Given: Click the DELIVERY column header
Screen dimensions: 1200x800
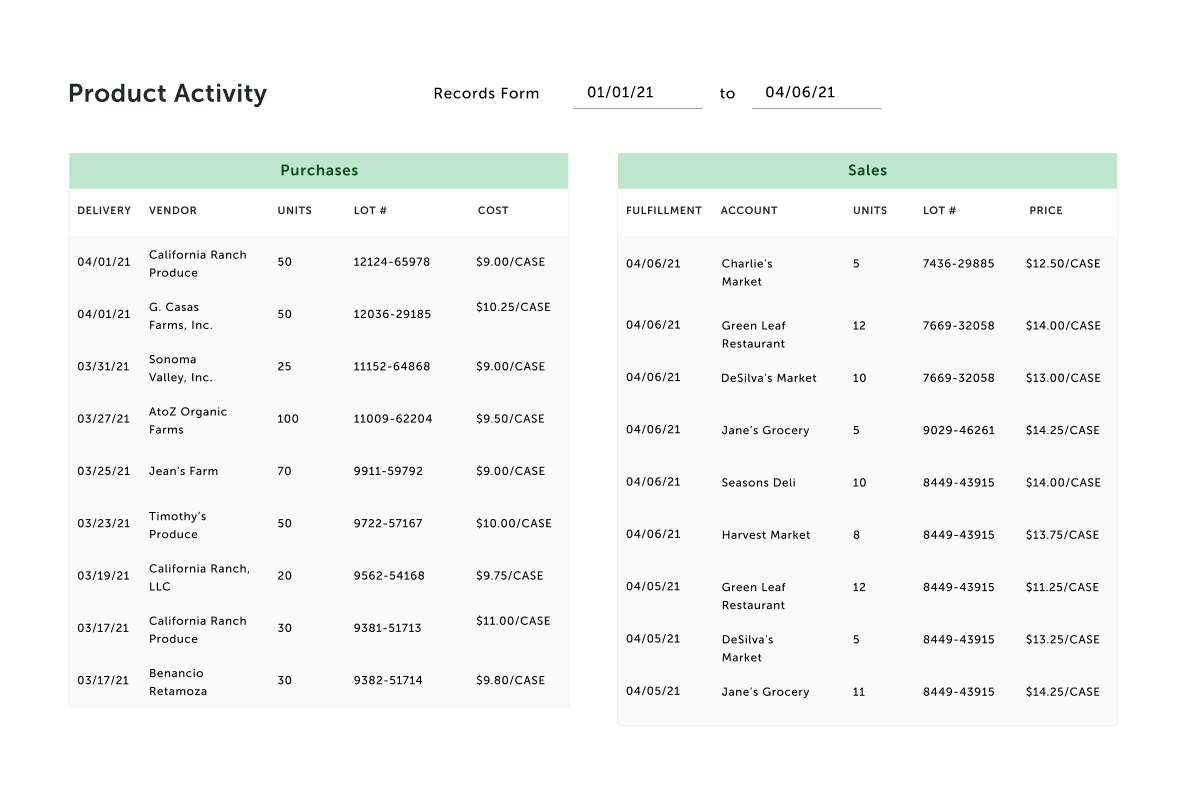Looking at the screenshot, I should [x=104, y=210].
